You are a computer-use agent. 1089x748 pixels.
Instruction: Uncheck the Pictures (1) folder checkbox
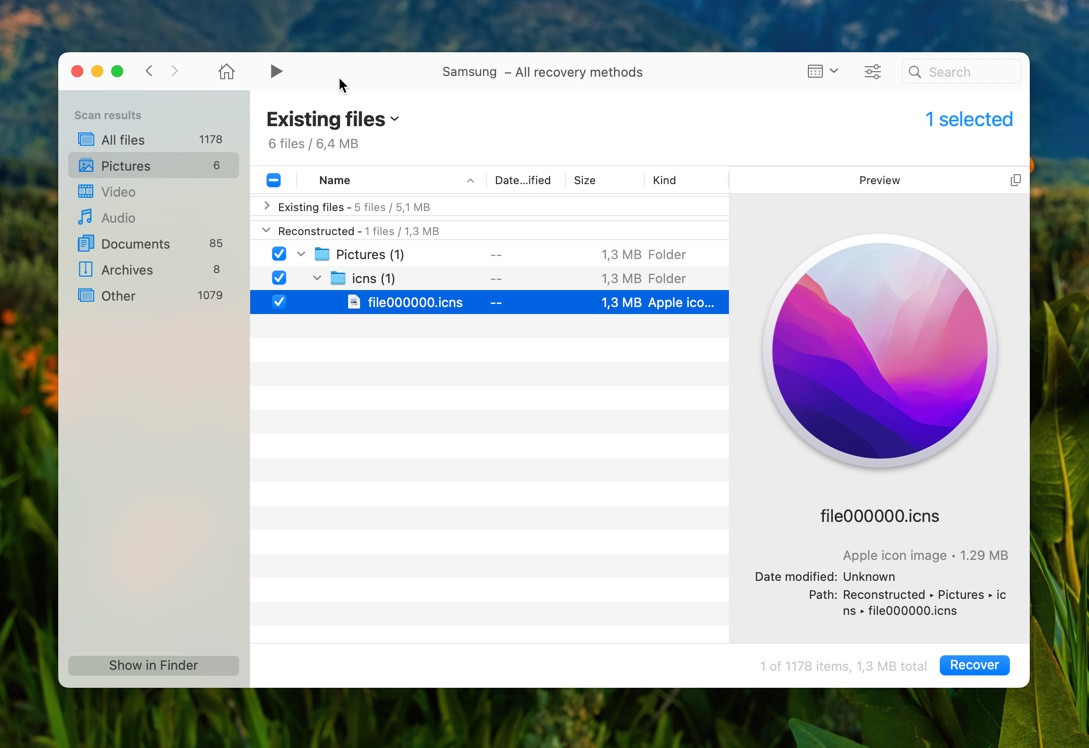coord(279,254)
